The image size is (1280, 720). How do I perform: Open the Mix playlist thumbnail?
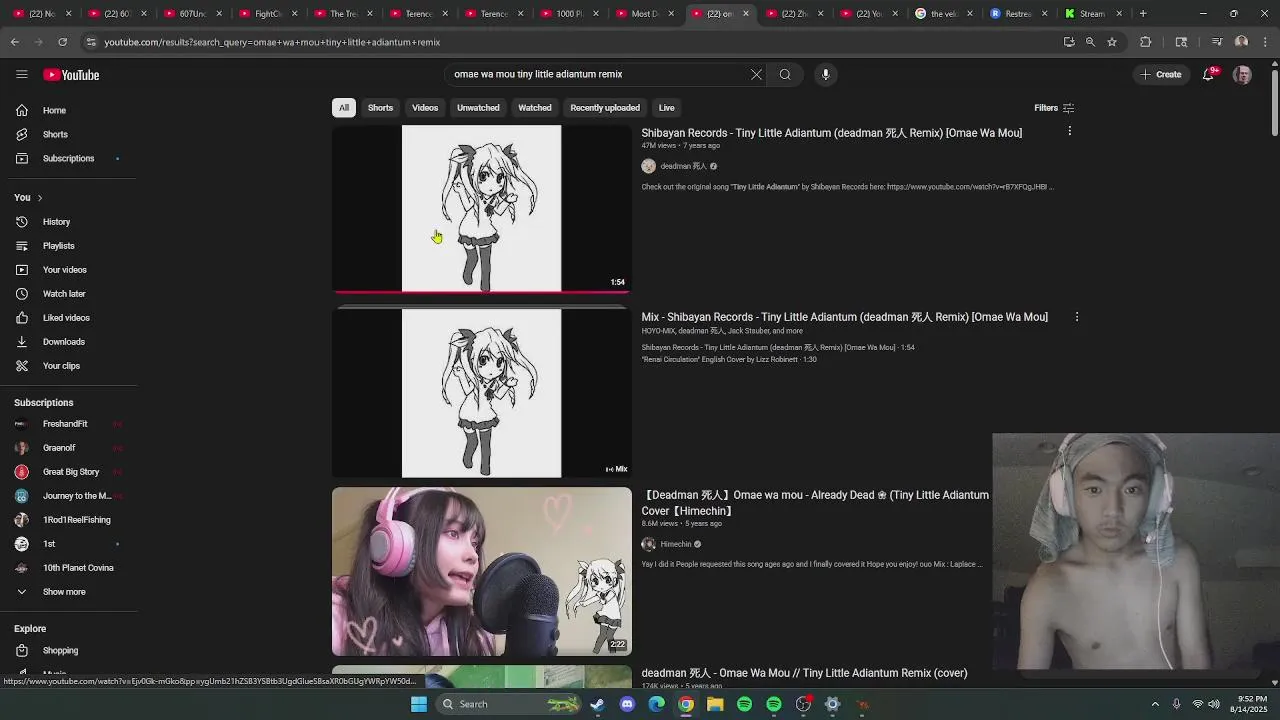click(x=482, y=393)
